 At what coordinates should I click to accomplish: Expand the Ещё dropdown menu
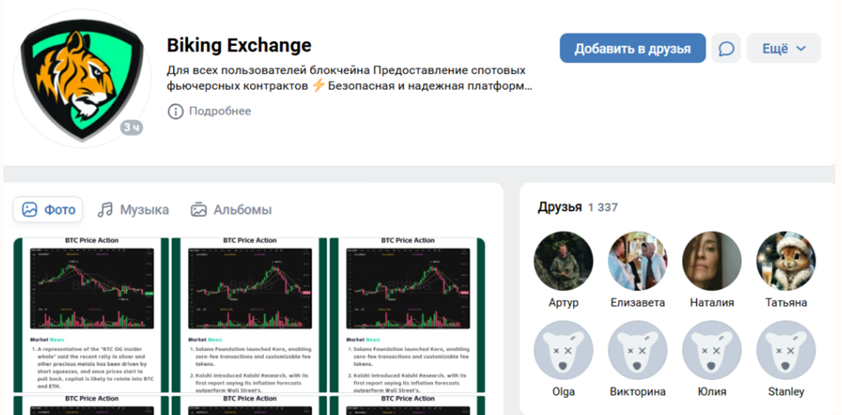(783, 48)
